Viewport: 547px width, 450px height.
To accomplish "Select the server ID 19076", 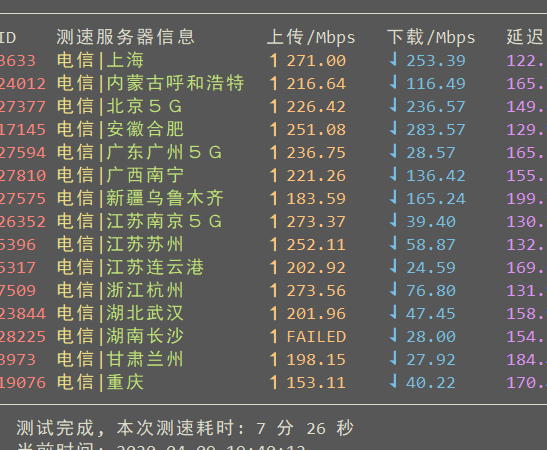I will click(23, 383).
